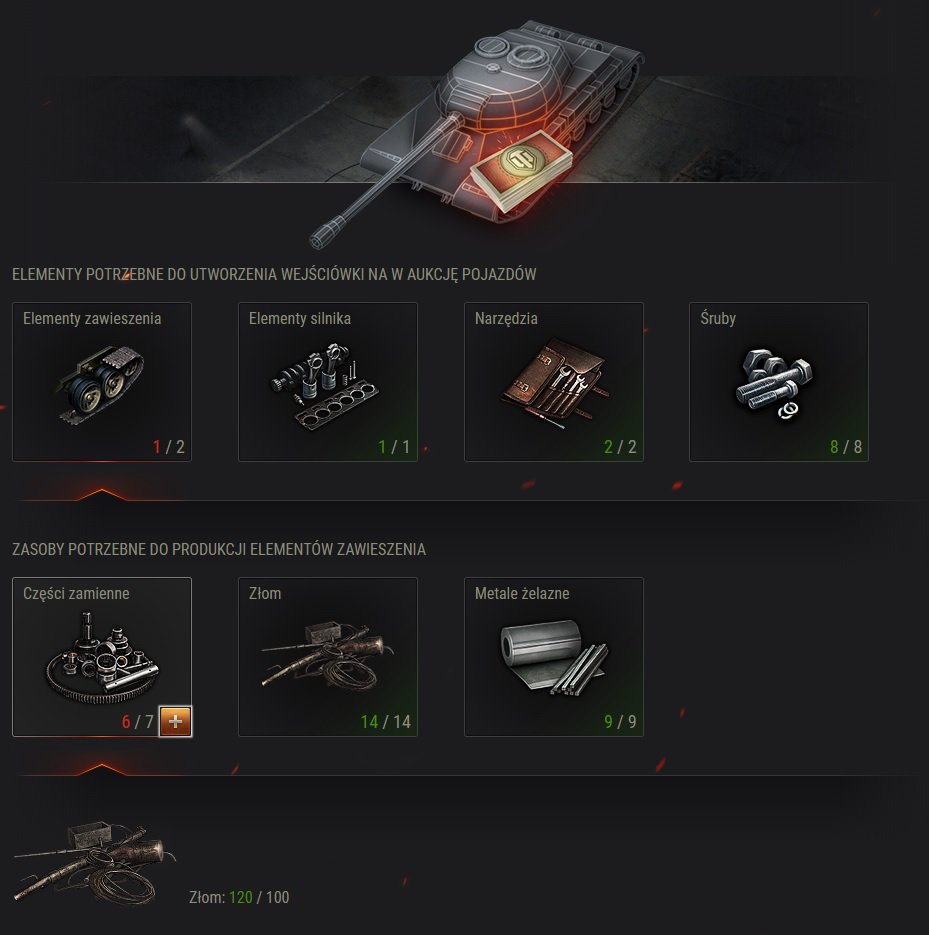This screenshot has height=935, width=929.
Task: Click the large scrap image at bottom
Action: 94,862
